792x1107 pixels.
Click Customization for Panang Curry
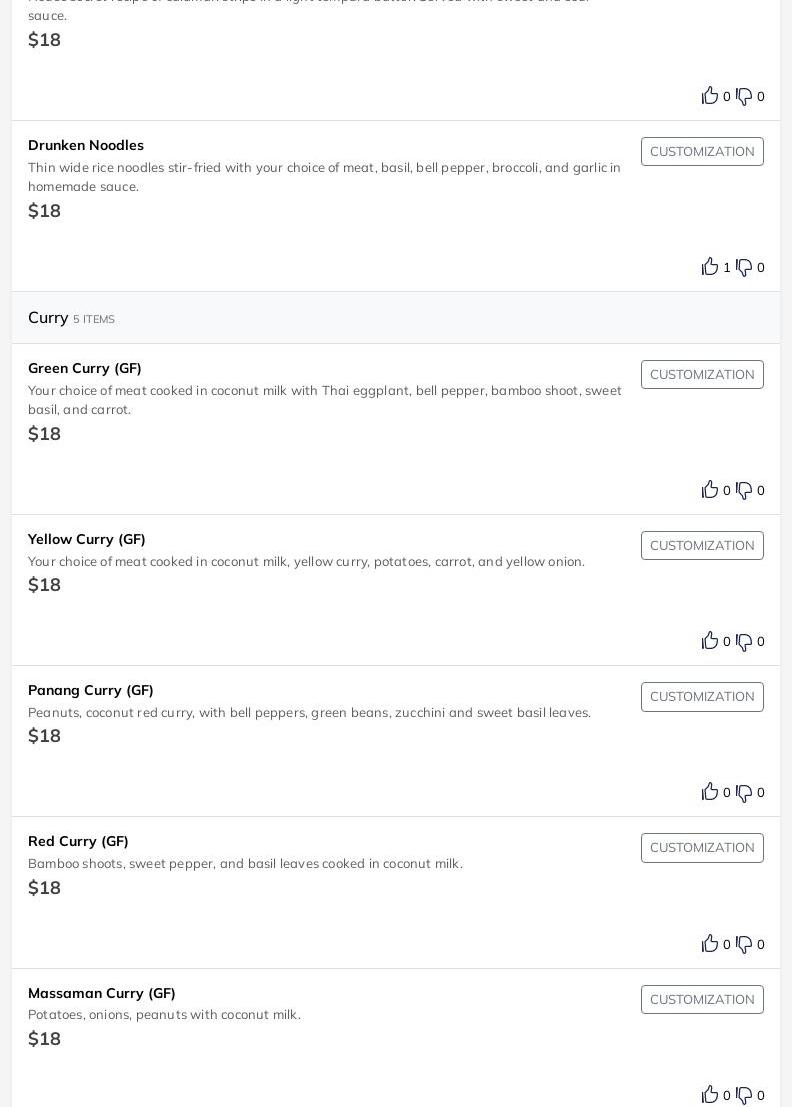[x=702, y=697]
